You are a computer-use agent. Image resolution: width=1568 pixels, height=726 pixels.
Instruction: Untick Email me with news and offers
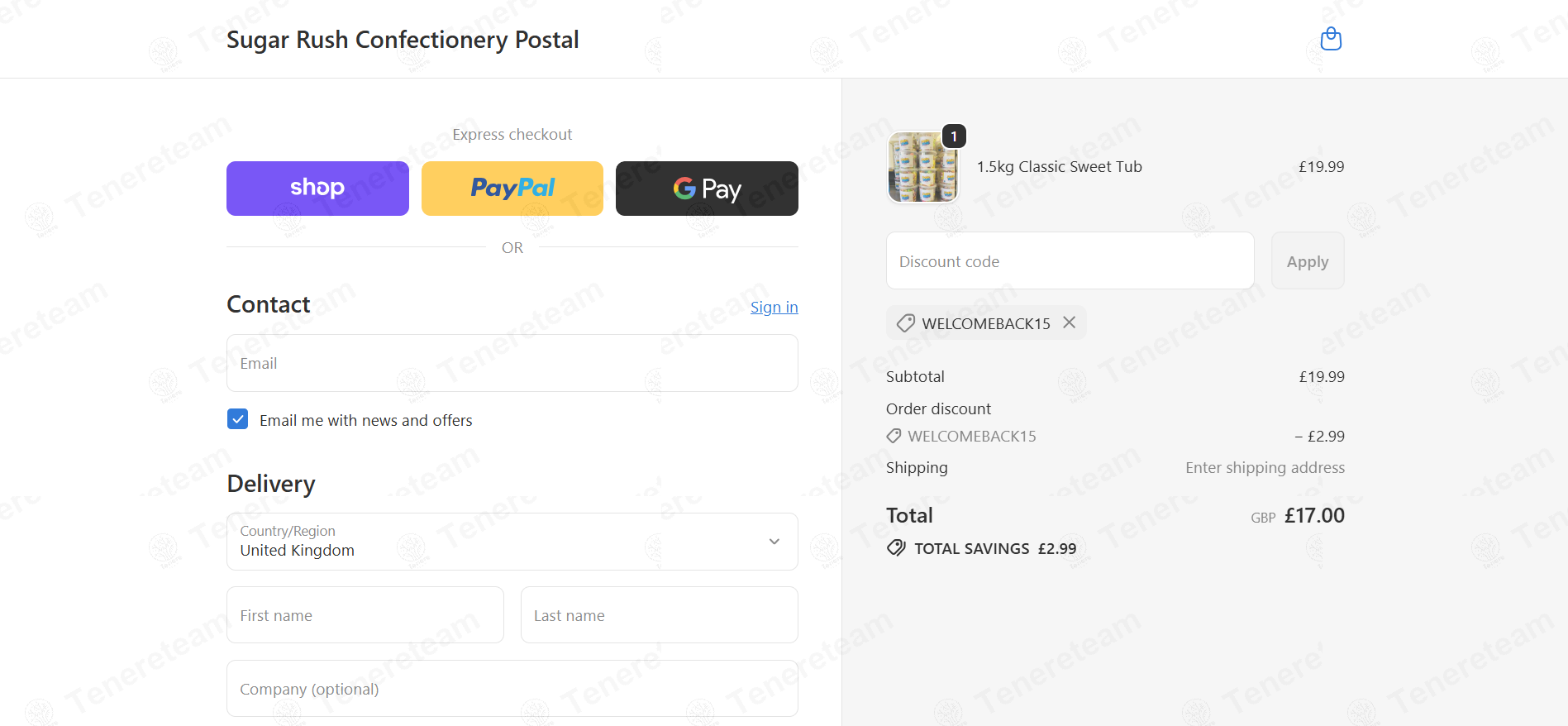238,419
